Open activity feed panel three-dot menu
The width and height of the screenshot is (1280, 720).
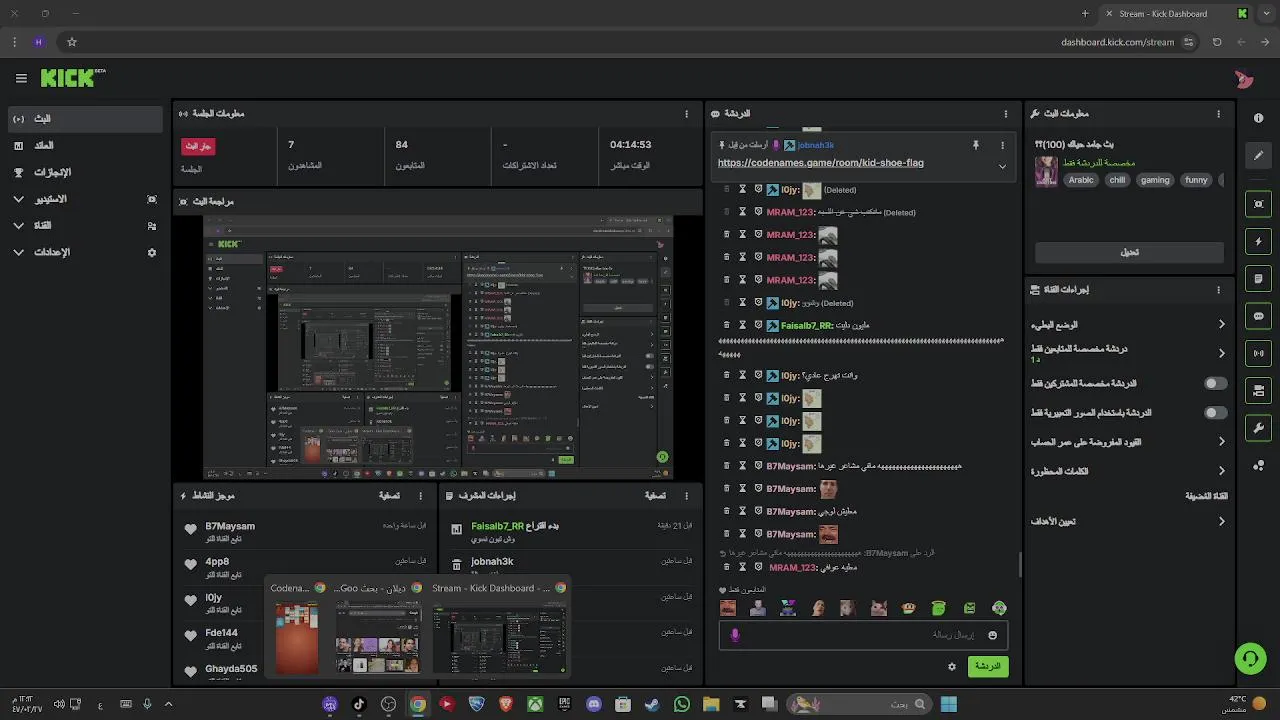coord(420,495)
